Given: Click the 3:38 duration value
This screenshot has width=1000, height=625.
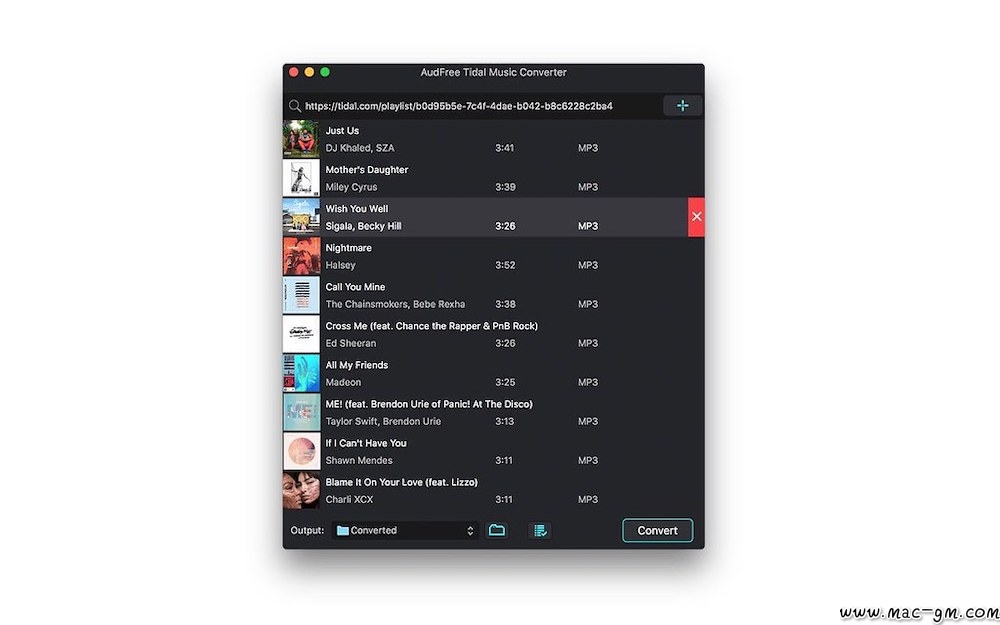Looking at the screenshot, I should (505, 304).
